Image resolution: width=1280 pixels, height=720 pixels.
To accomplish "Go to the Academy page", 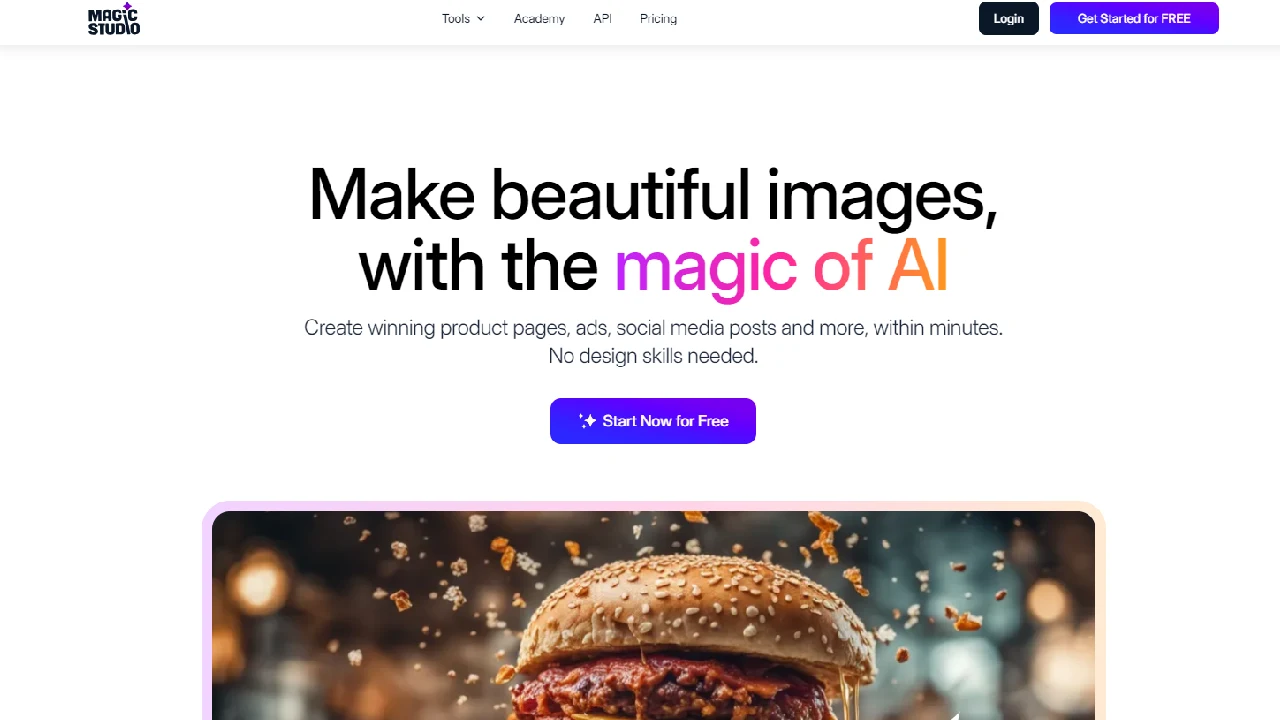I will (x=539, y=19).
